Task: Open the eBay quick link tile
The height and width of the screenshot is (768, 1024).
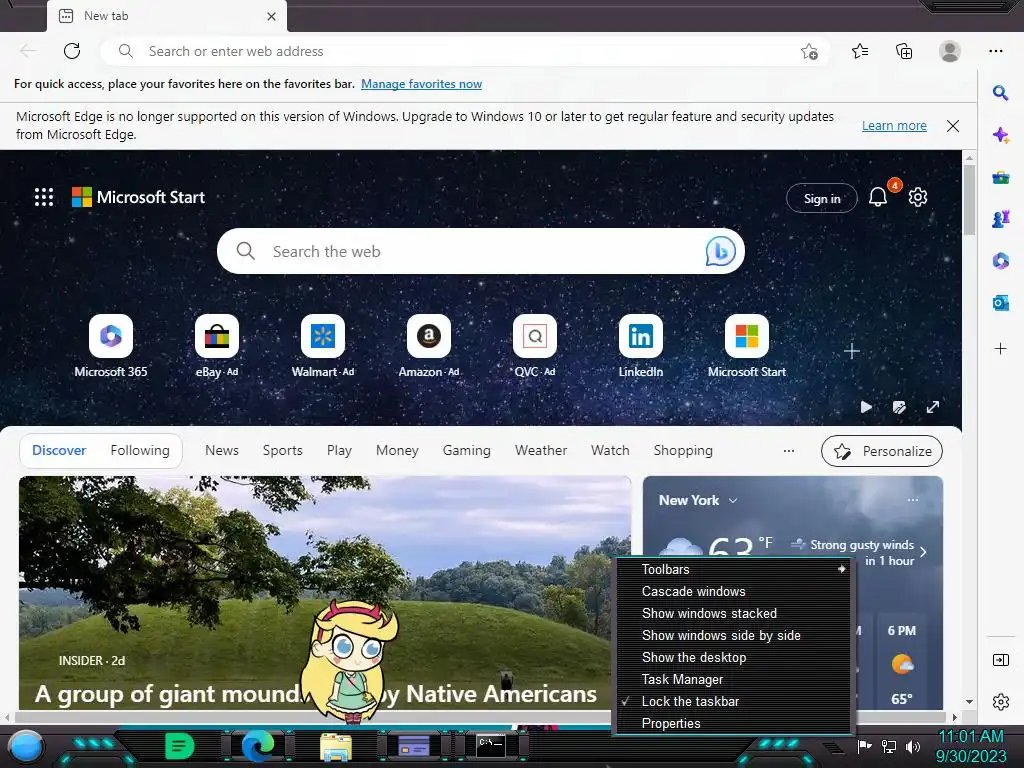Action: point(217,336)
